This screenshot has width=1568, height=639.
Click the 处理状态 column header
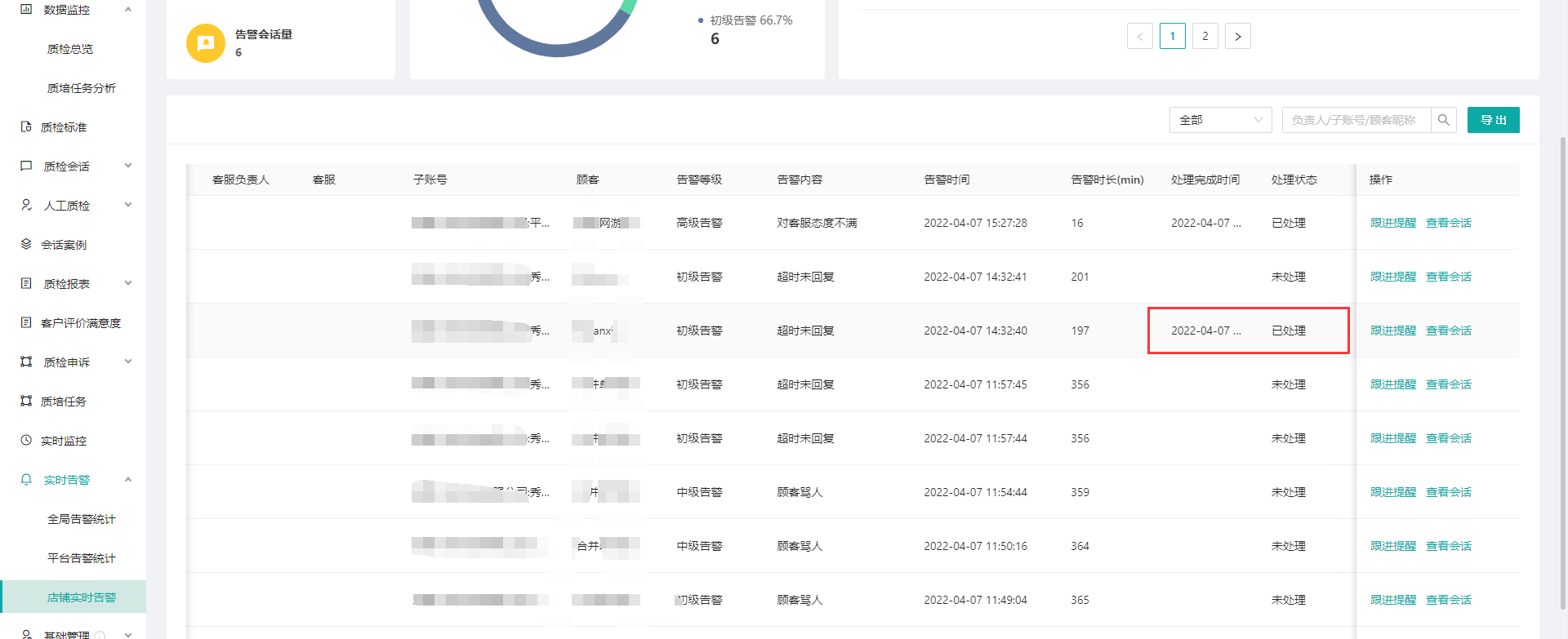coord(1294,180)
